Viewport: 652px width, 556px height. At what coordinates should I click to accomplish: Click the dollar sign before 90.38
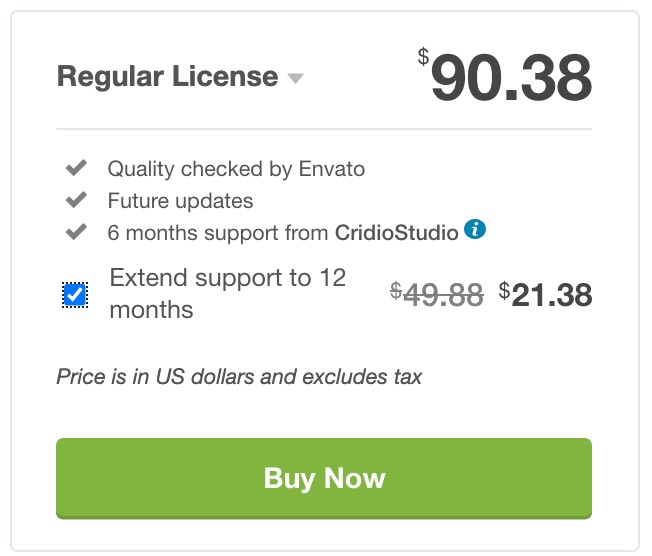point(423,57)
